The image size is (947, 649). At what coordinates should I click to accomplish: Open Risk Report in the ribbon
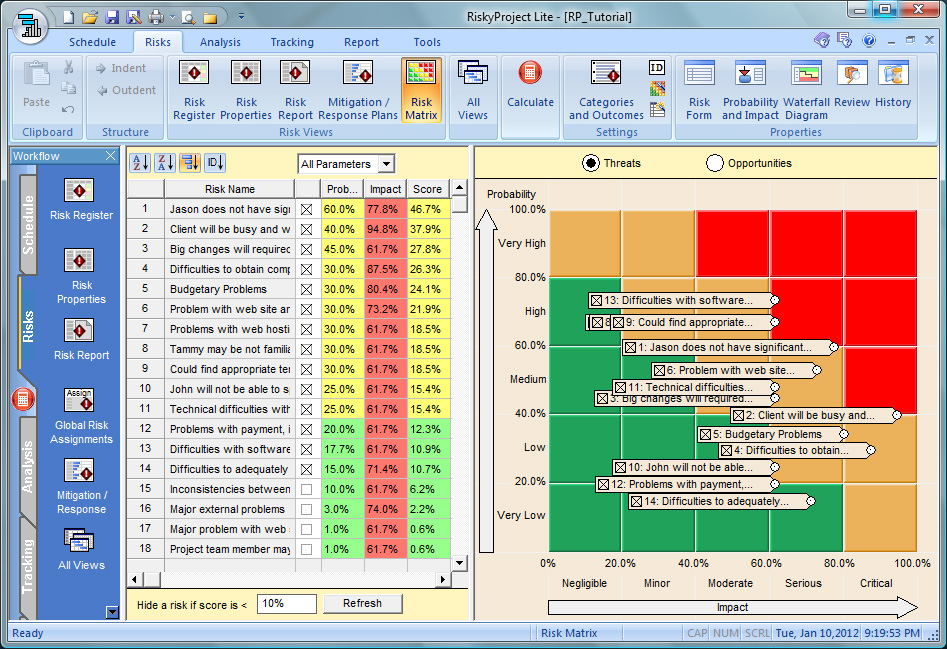coord(295,90)
